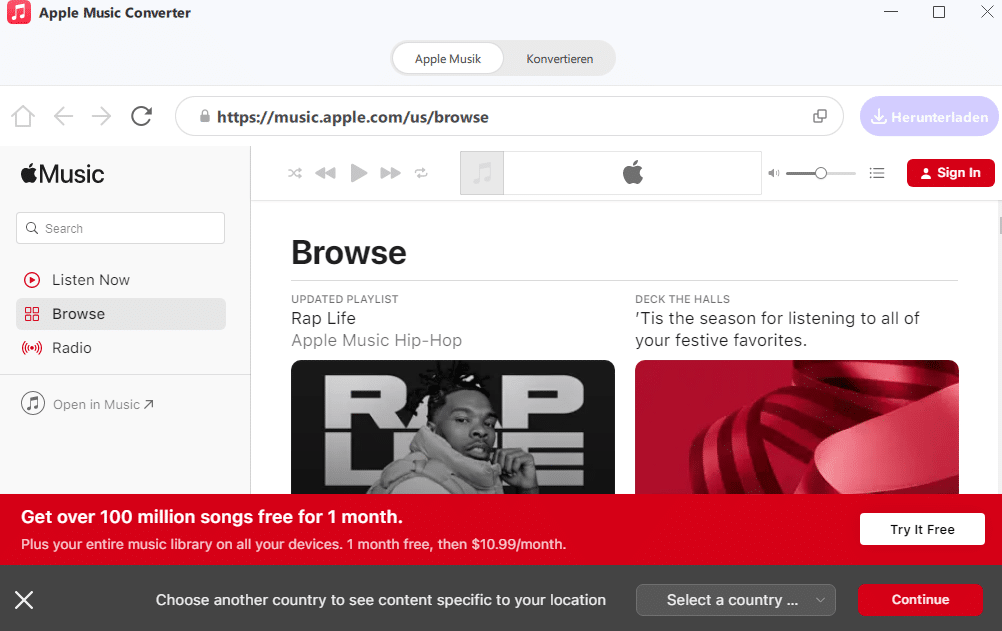This screenshot has height=631, width=1002.
Task: Open the playing next queue list
Action: 877,173
